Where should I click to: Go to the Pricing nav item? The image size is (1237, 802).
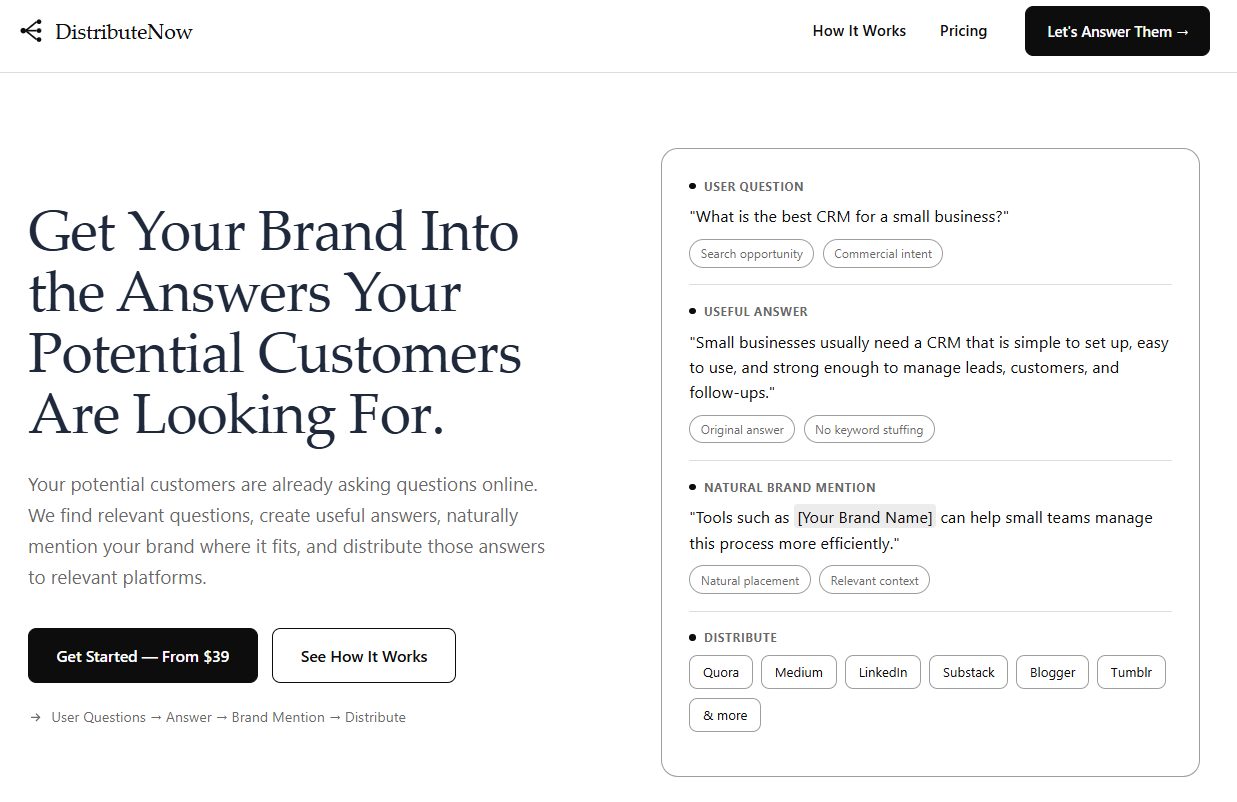tap(963, 31)
